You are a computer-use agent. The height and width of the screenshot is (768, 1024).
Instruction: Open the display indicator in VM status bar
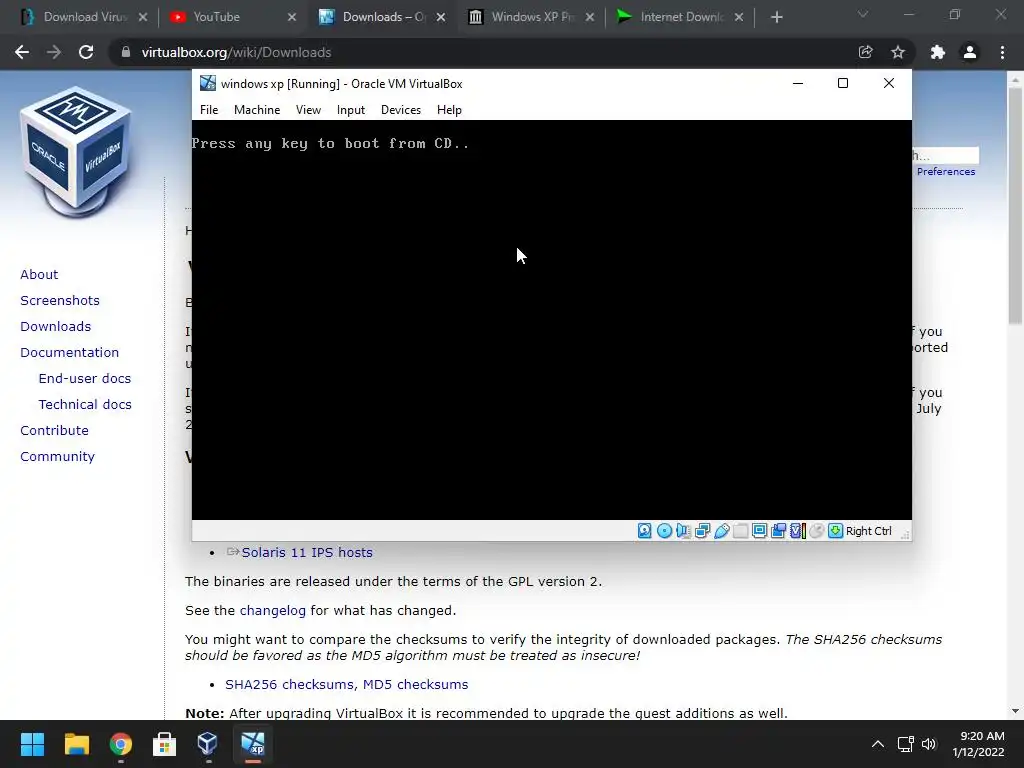point(760,531)
